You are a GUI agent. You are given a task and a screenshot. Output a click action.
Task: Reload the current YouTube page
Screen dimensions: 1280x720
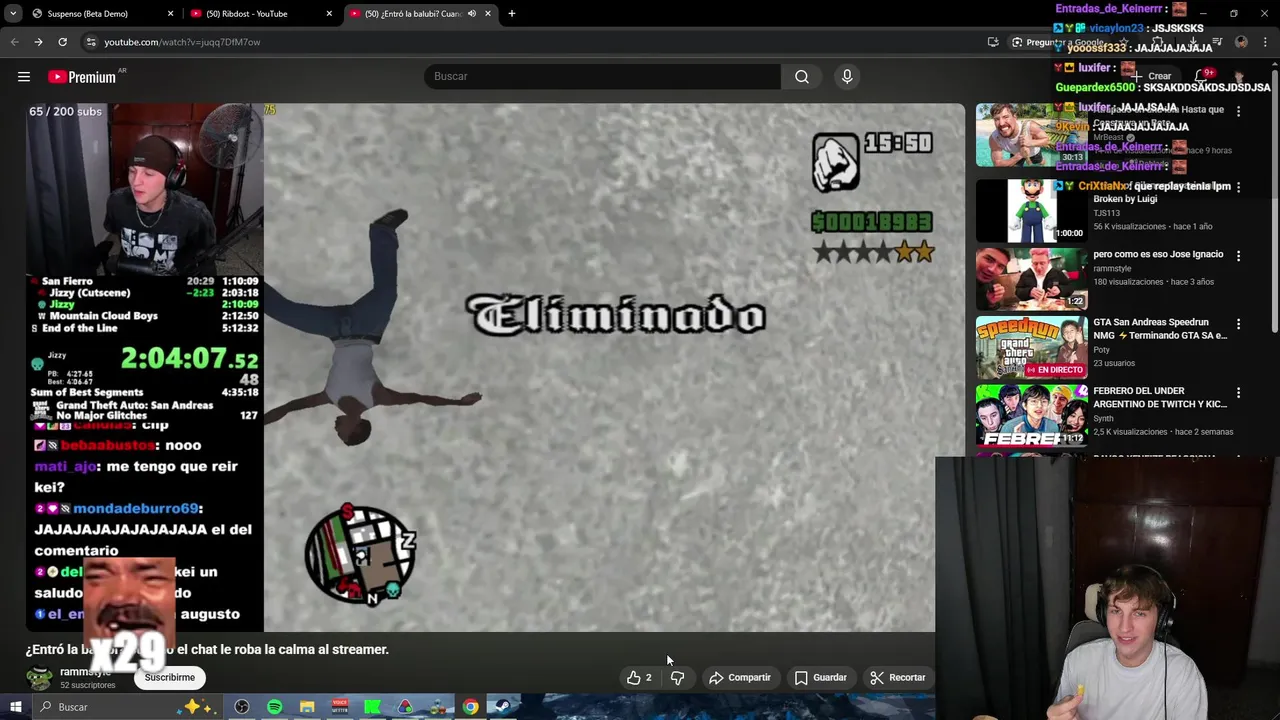62,42
